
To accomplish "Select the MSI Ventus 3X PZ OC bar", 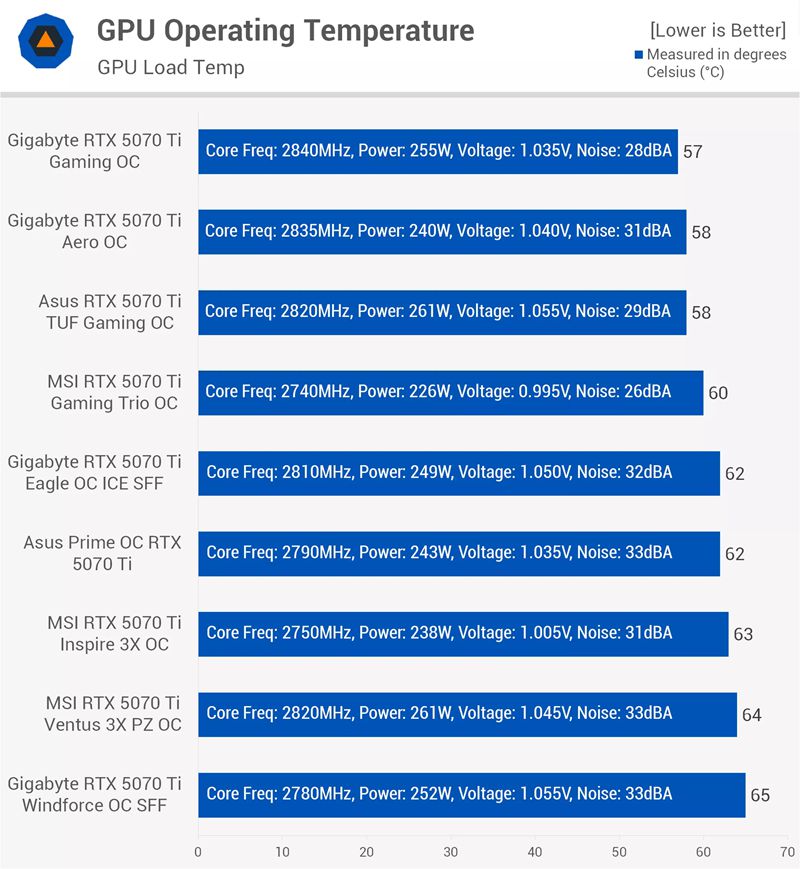I will coord(467,714).
